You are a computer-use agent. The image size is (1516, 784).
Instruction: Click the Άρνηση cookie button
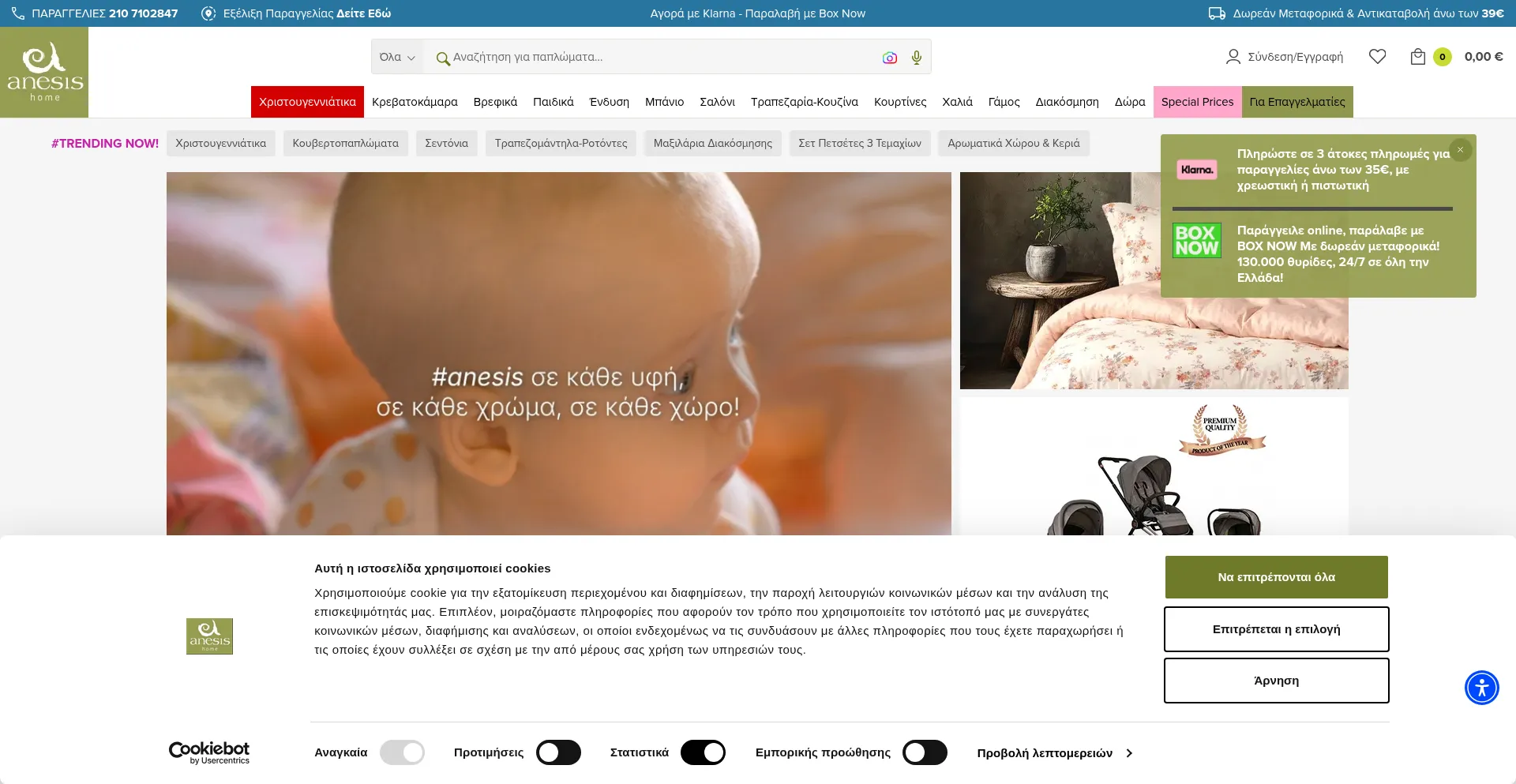[1276, 681]
